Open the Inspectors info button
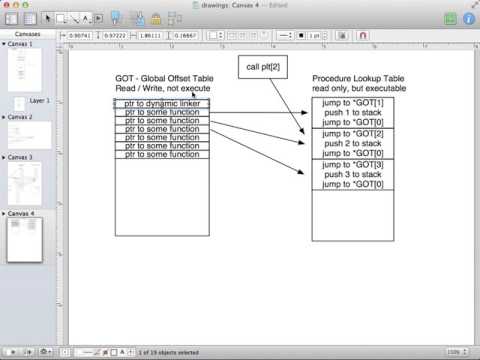Screen dimensions: 480x360 pyautogui.click(x=469, y=19)
